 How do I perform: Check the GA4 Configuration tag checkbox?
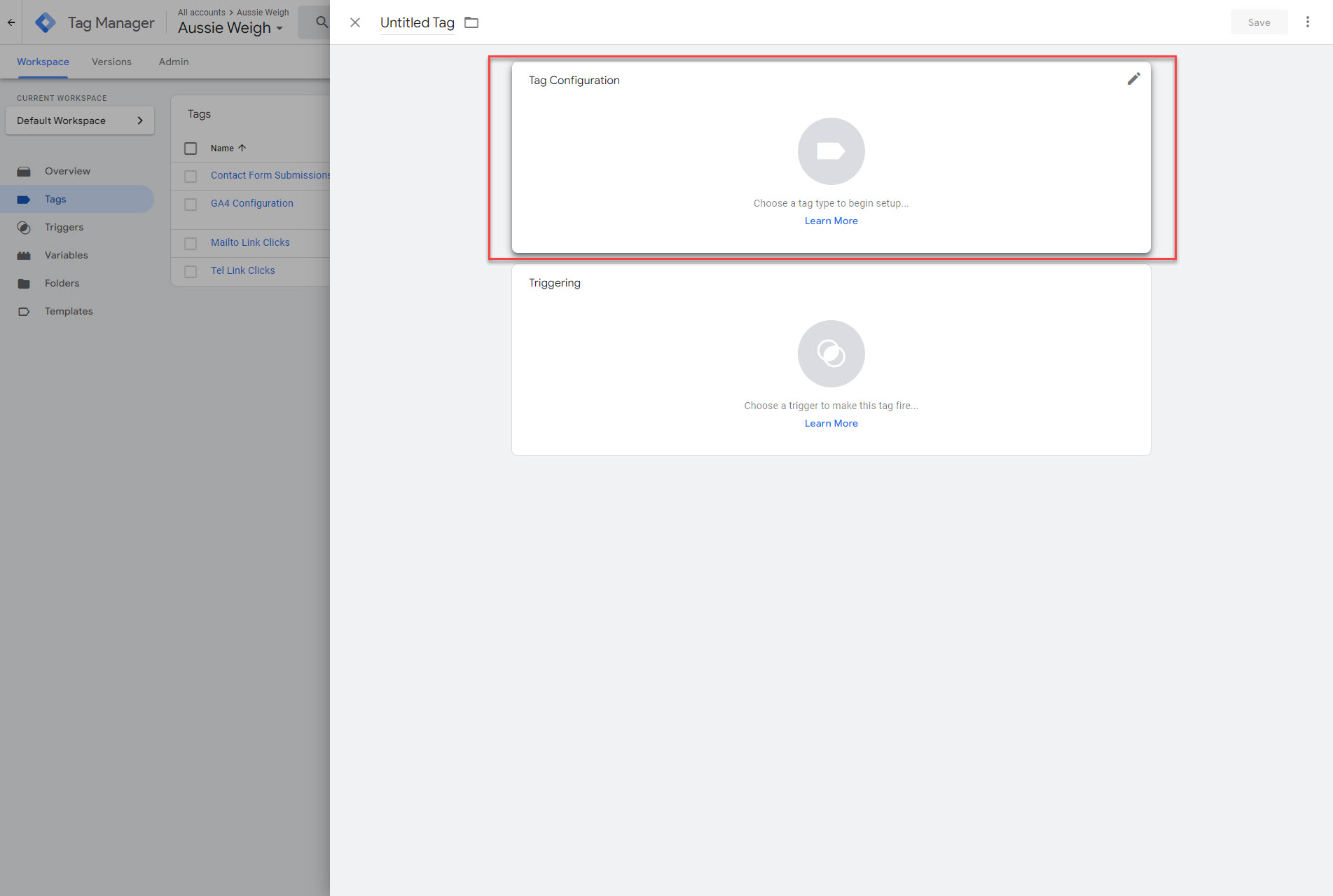pyautogui.click(x=191, y=204)
